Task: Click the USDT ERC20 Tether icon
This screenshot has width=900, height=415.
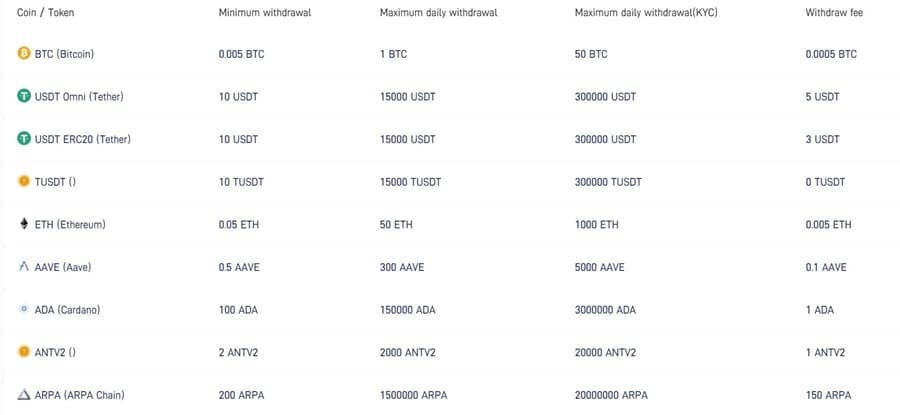Action: click(24, 139)
